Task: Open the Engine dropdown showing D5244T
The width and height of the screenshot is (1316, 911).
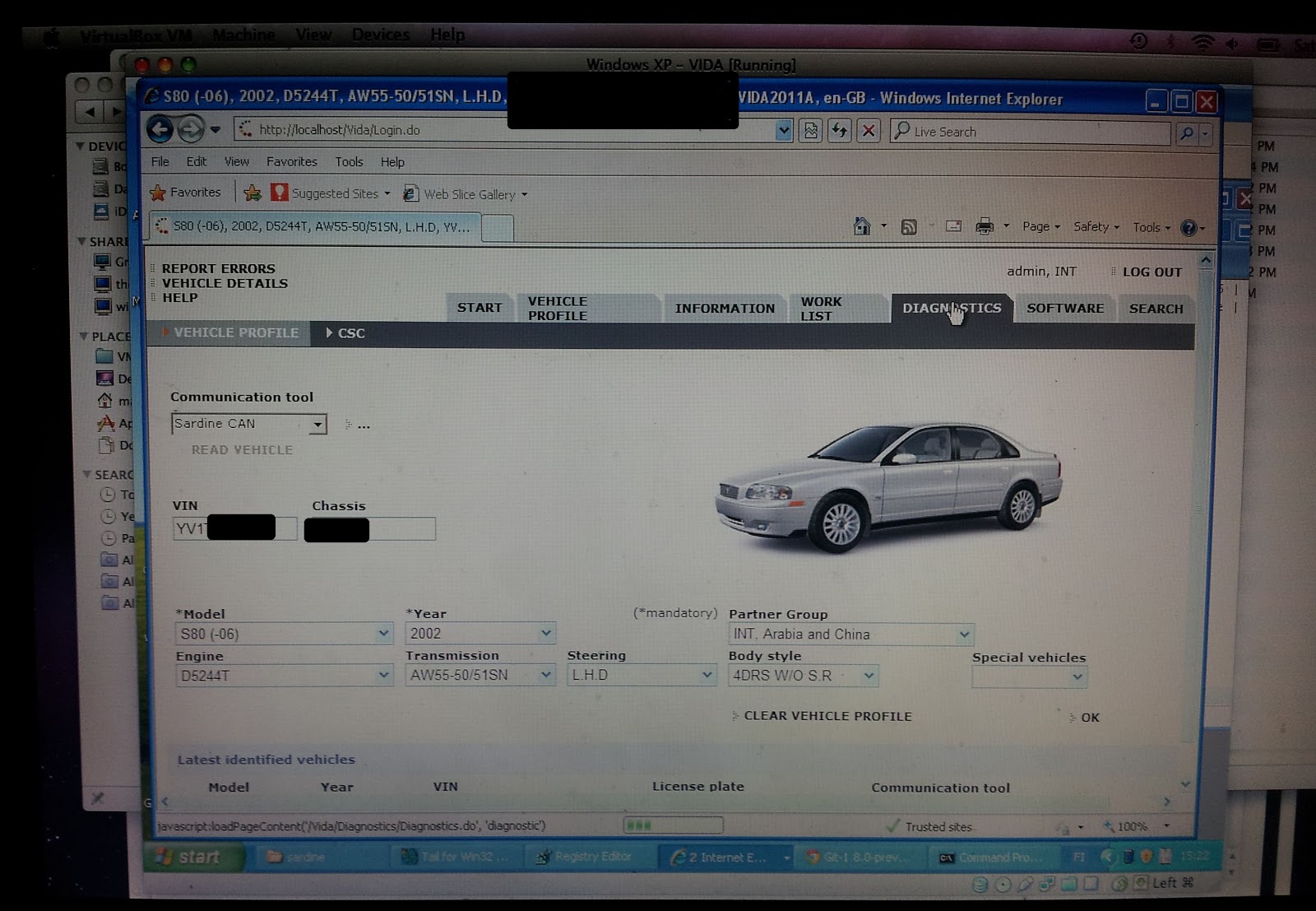Action: pyautogui.click(x=284, y=676)
